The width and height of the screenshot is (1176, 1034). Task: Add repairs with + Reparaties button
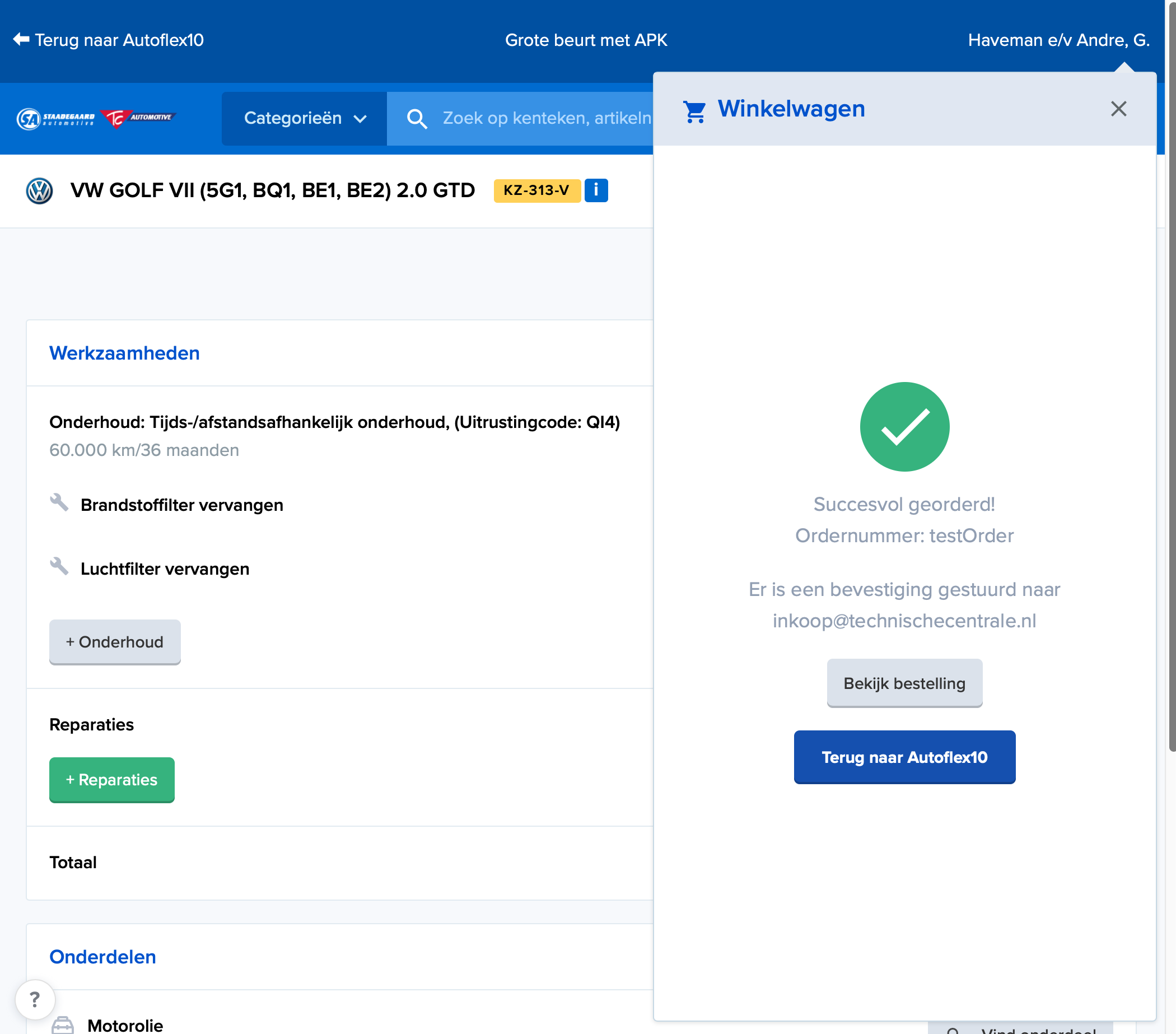[111, 779]
